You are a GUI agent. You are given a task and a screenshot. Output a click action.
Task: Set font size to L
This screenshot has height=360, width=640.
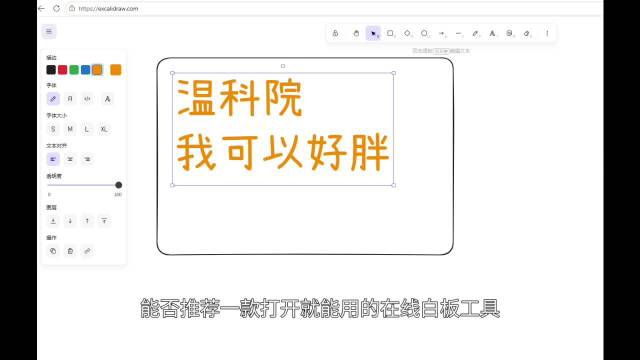coord(87,129)
